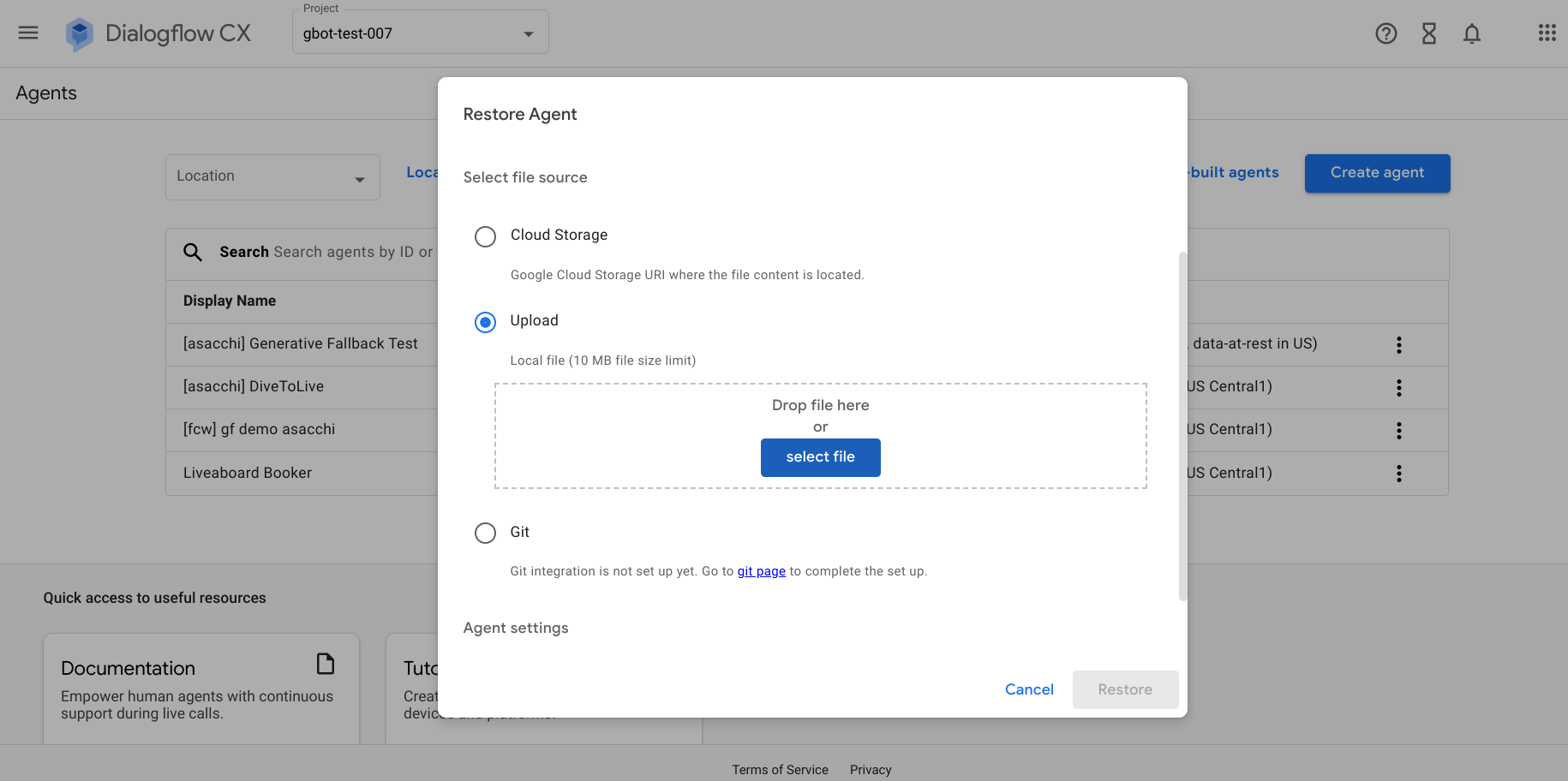This screenshot has width=1568, height=781.
Task: Open the Google apps grid
Action: click(x=1547, y=33)
